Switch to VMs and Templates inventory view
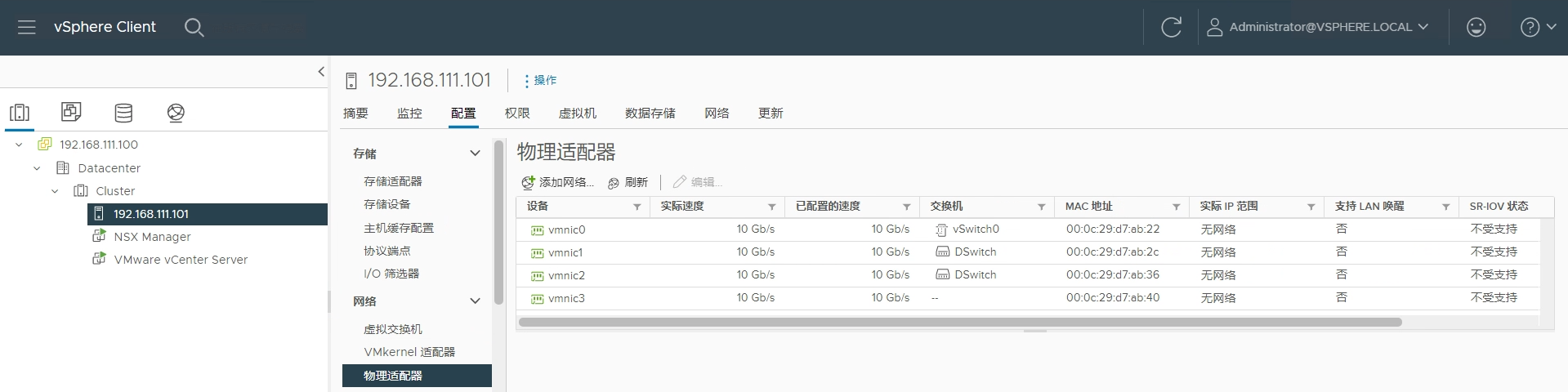 [x=71, y=112]
